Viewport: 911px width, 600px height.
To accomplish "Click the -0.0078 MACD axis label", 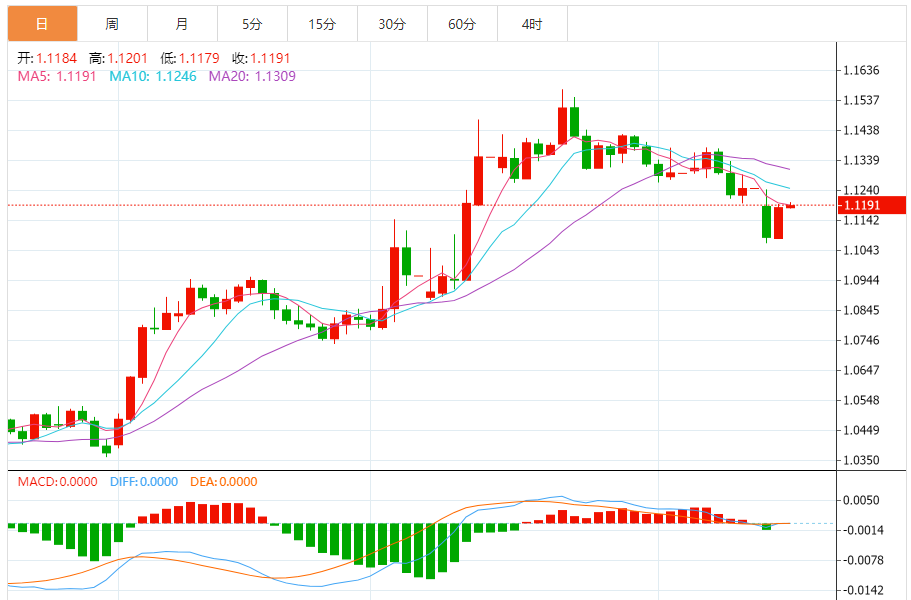I will coord(861,561).
